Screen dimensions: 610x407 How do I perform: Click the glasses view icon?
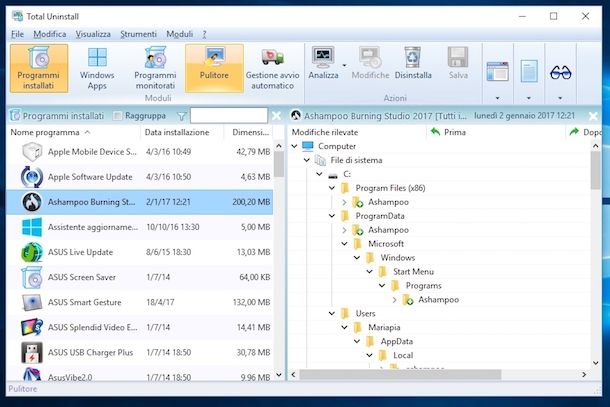[x=561, y=73]
